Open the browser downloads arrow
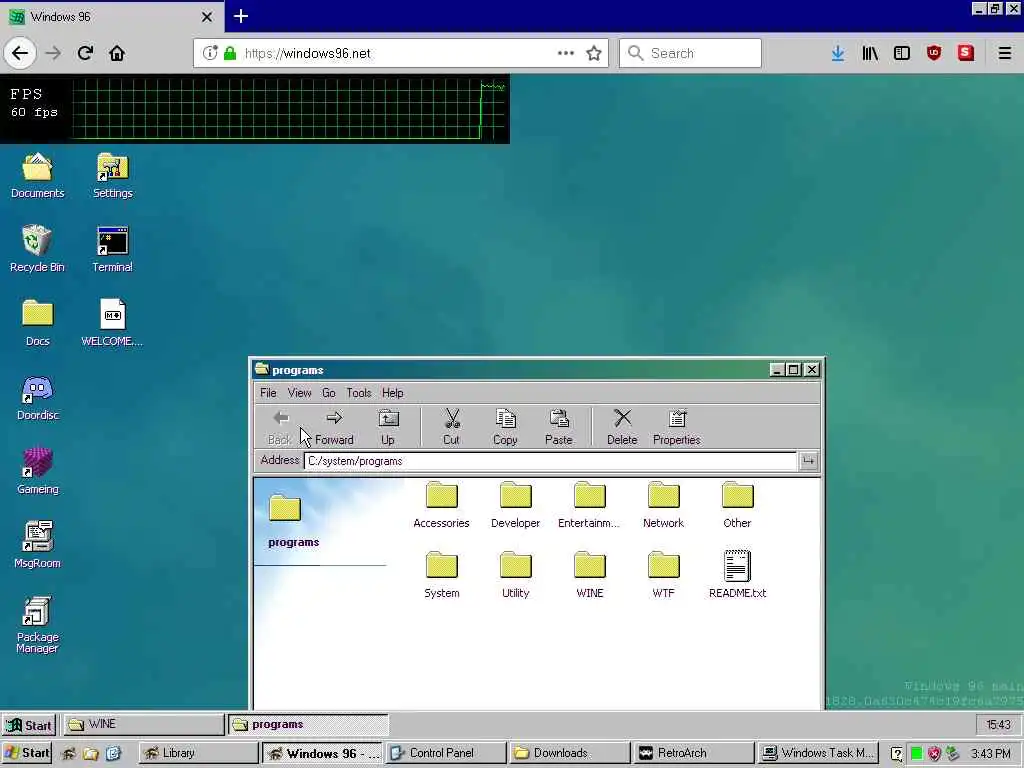The width and height of the screenshot is (1024, 768). (x=837, y=53)
